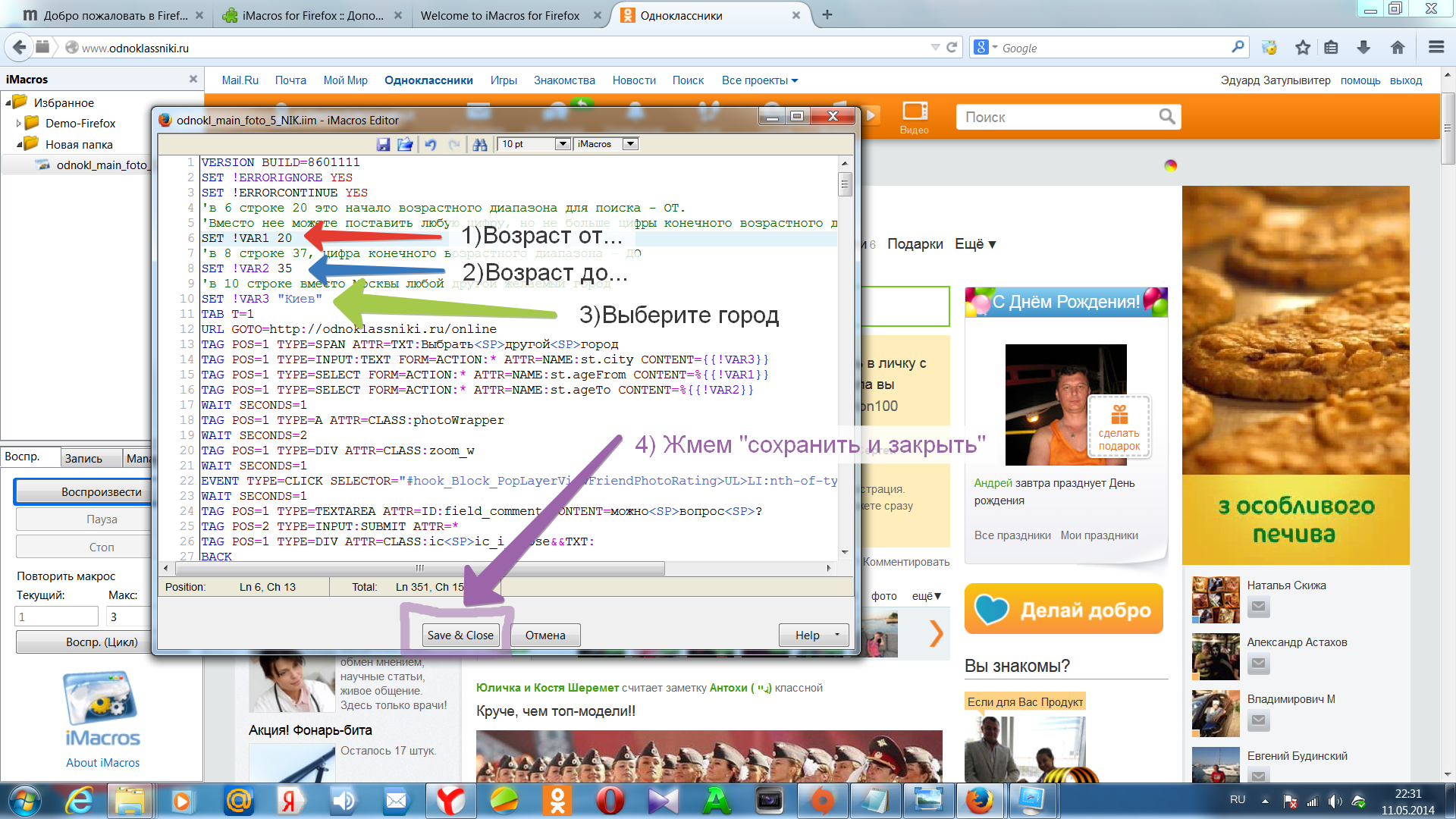
Task: Click the помощь help link
Action: tap(1360, 80)
